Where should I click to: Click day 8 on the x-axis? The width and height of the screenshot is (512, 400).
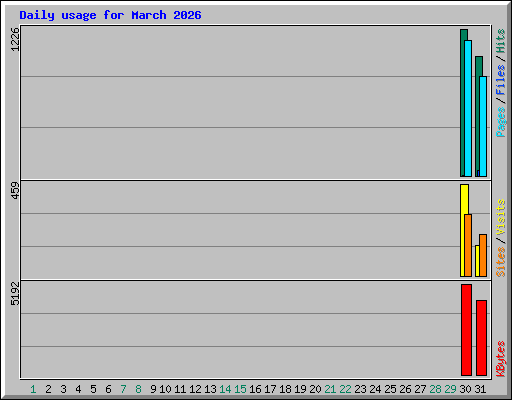tap(138, 389)
